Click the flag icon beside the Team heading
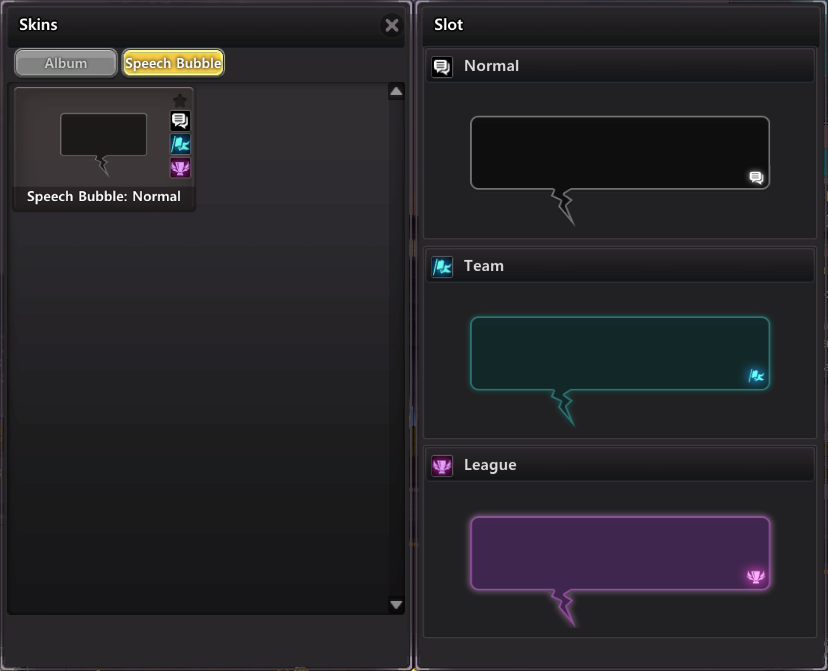The image size is (828, 671). click(x=442, y=267)
